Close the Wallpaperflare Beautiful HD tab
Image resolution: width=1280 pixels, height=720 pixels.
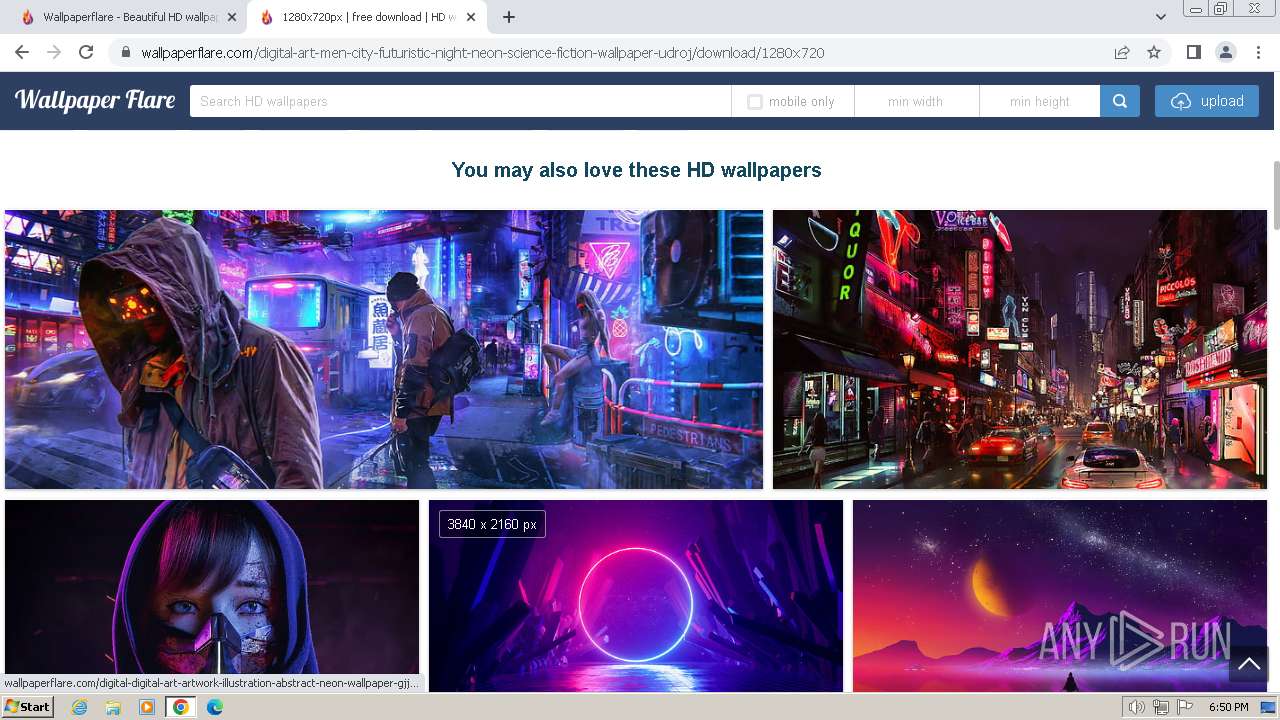232,17
